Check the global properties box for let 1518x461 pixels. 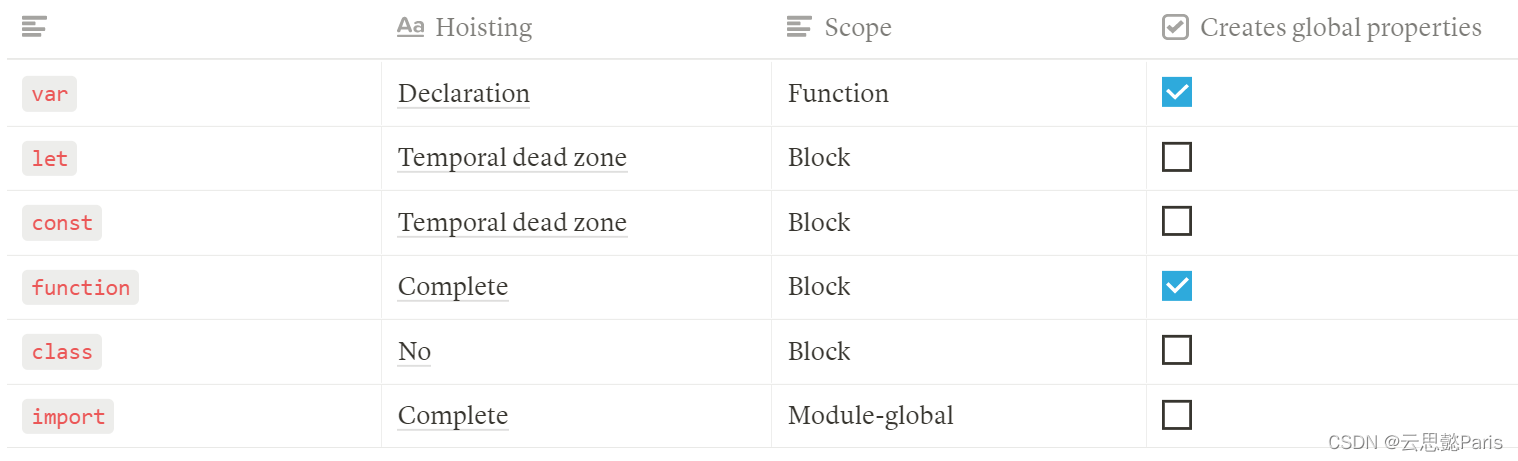click(x=1177, y=157)
